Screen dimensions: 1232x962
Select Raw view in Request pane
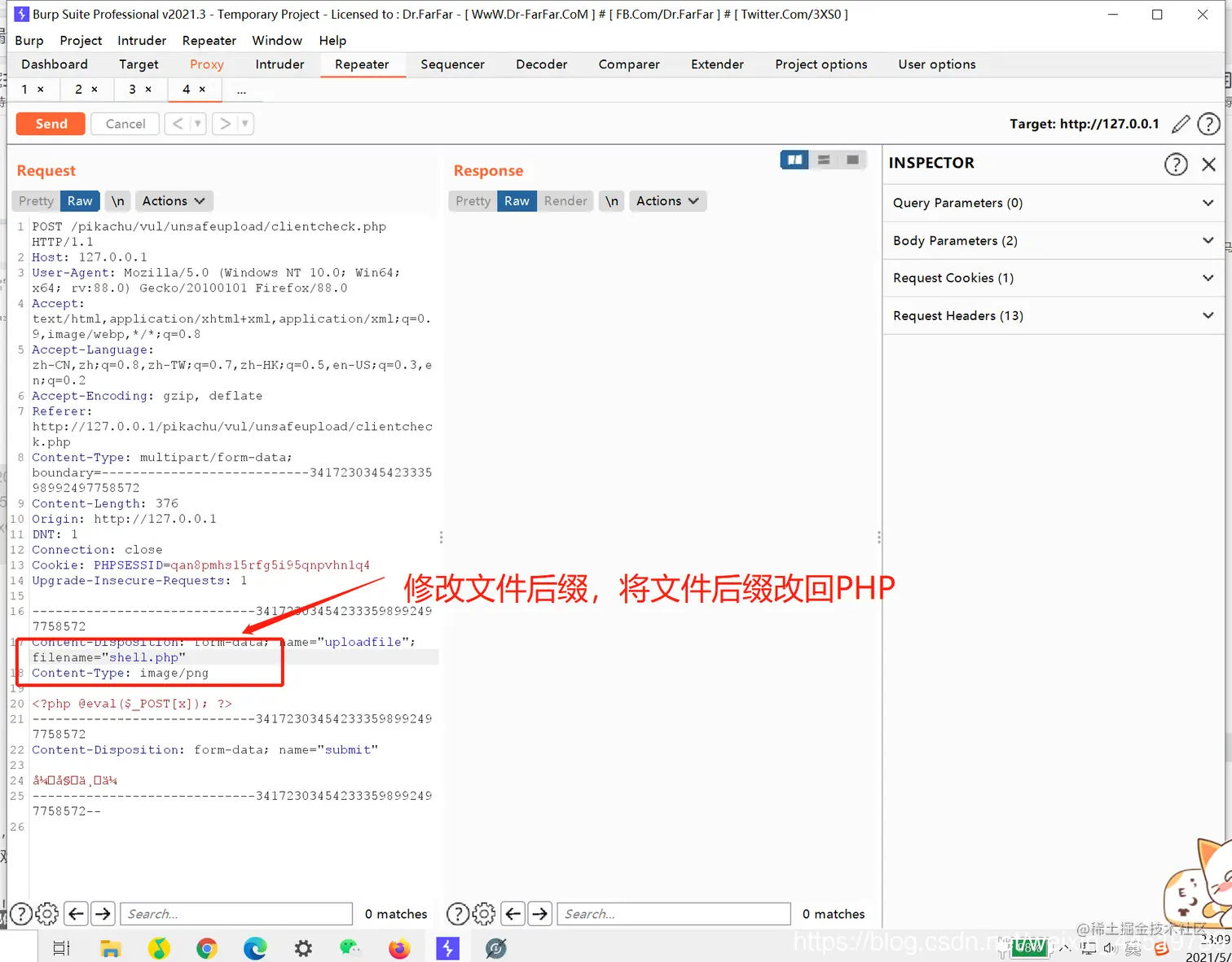(x=80, y=201)
